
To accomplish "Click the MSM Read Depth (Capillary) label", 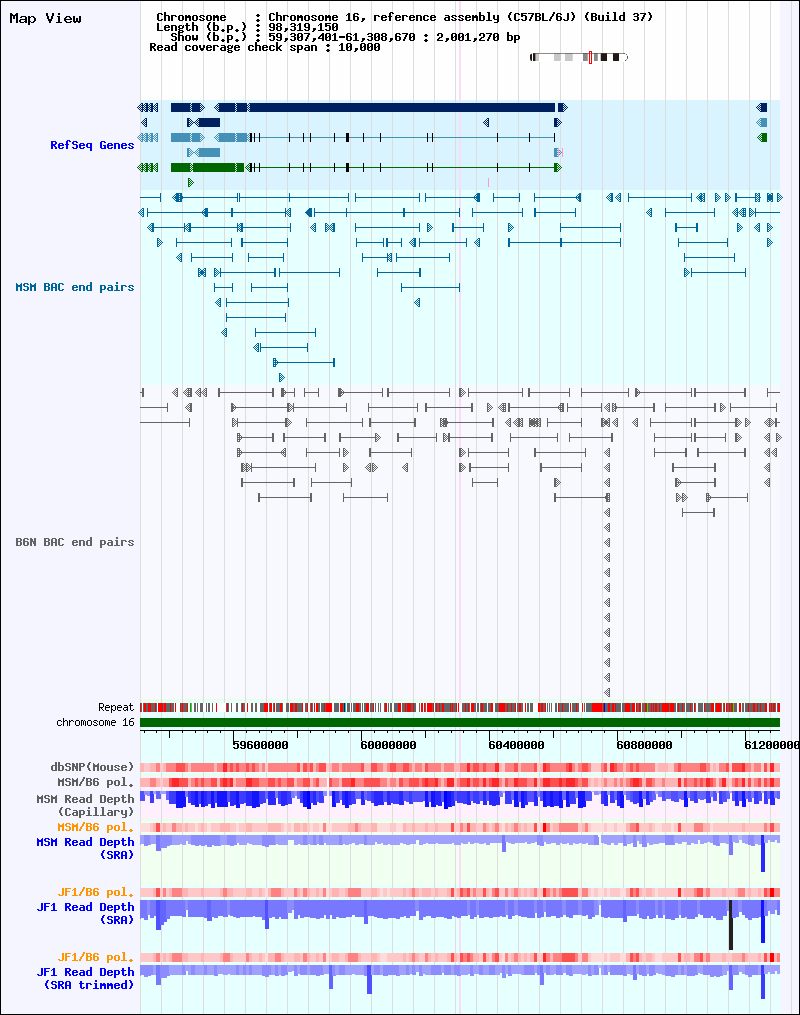I will click(85, 805).
